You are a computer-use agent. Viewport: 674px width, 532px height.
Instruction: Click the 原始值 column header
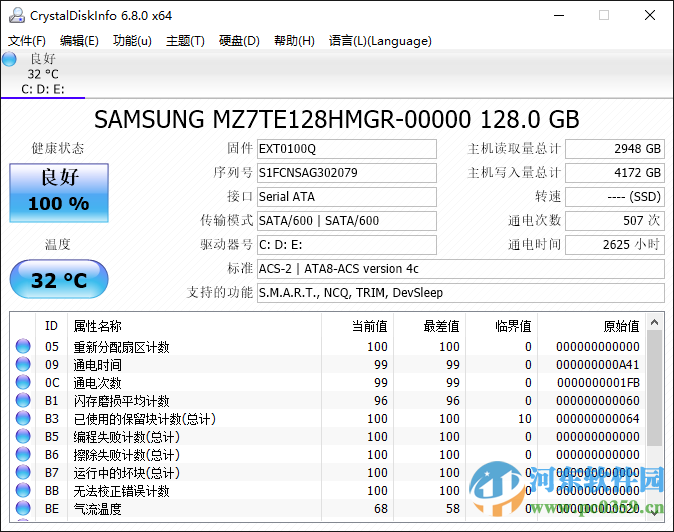[591, 326]
